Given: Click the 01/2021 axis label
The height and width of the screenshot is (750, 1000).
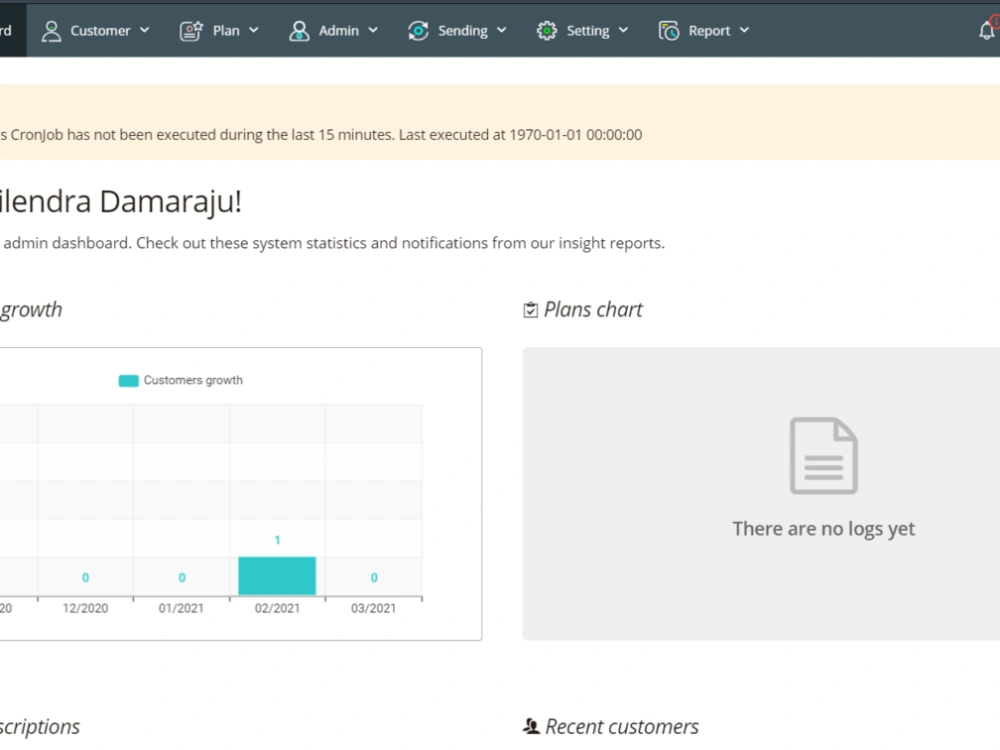Looking at the screenshot, I should click(x=181, y=608).
